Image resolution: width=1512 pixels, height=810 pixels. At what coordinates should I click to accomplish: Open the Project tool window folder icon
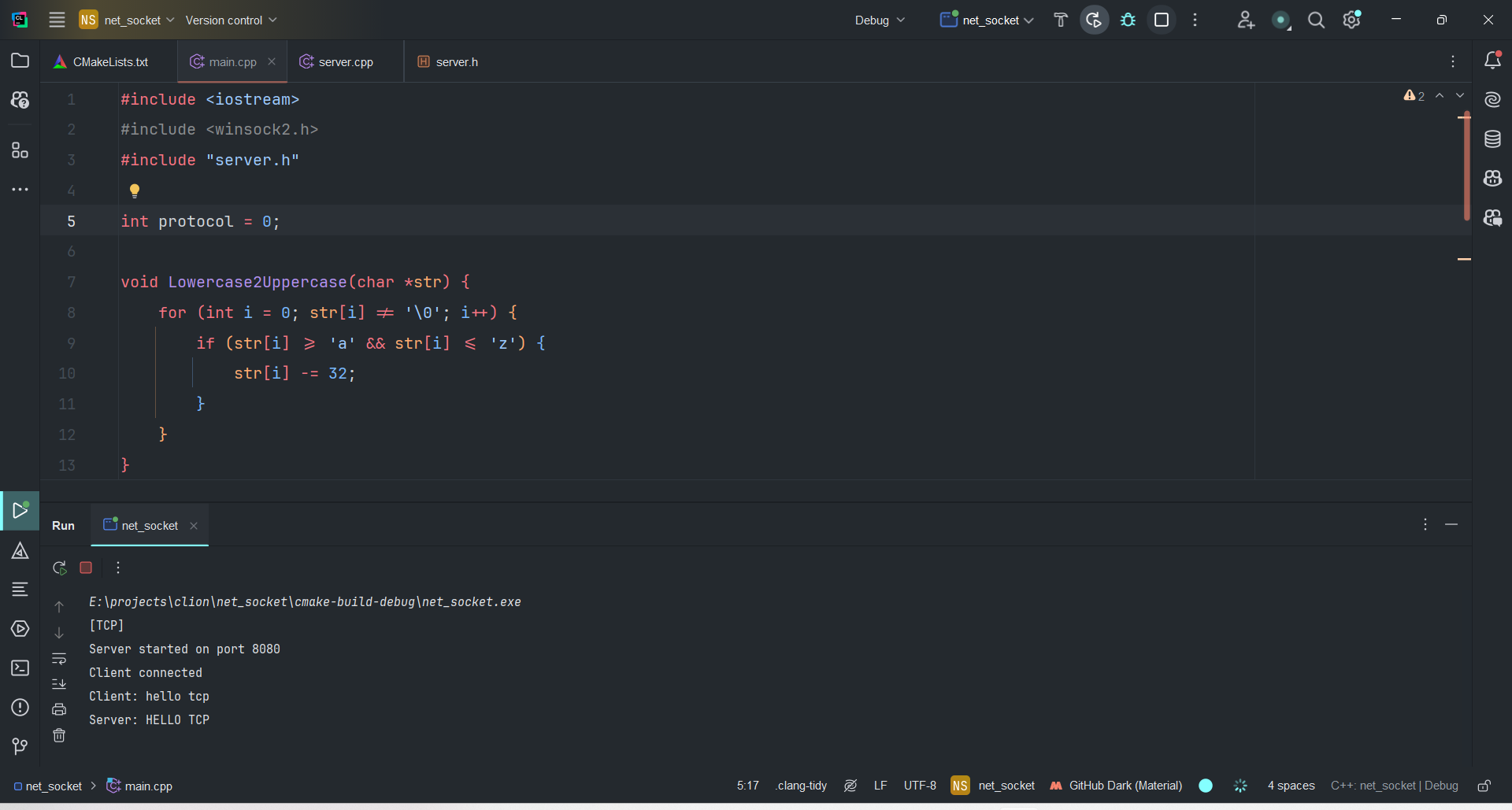pyautogui.click(x=20, y=61)
